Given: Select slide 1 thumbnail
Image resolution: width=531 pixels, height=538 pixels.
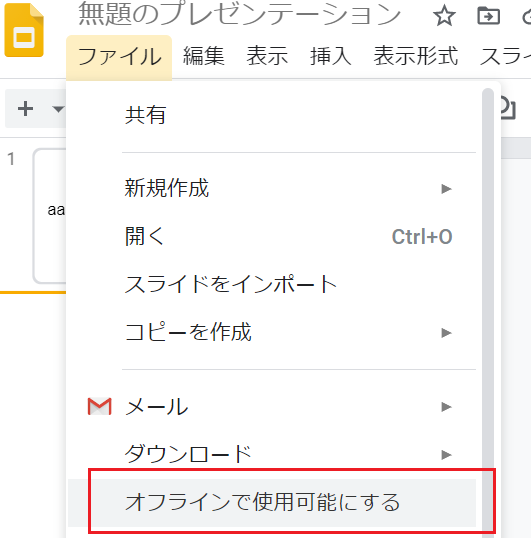Looking at the screenshot, I should 50,216.
